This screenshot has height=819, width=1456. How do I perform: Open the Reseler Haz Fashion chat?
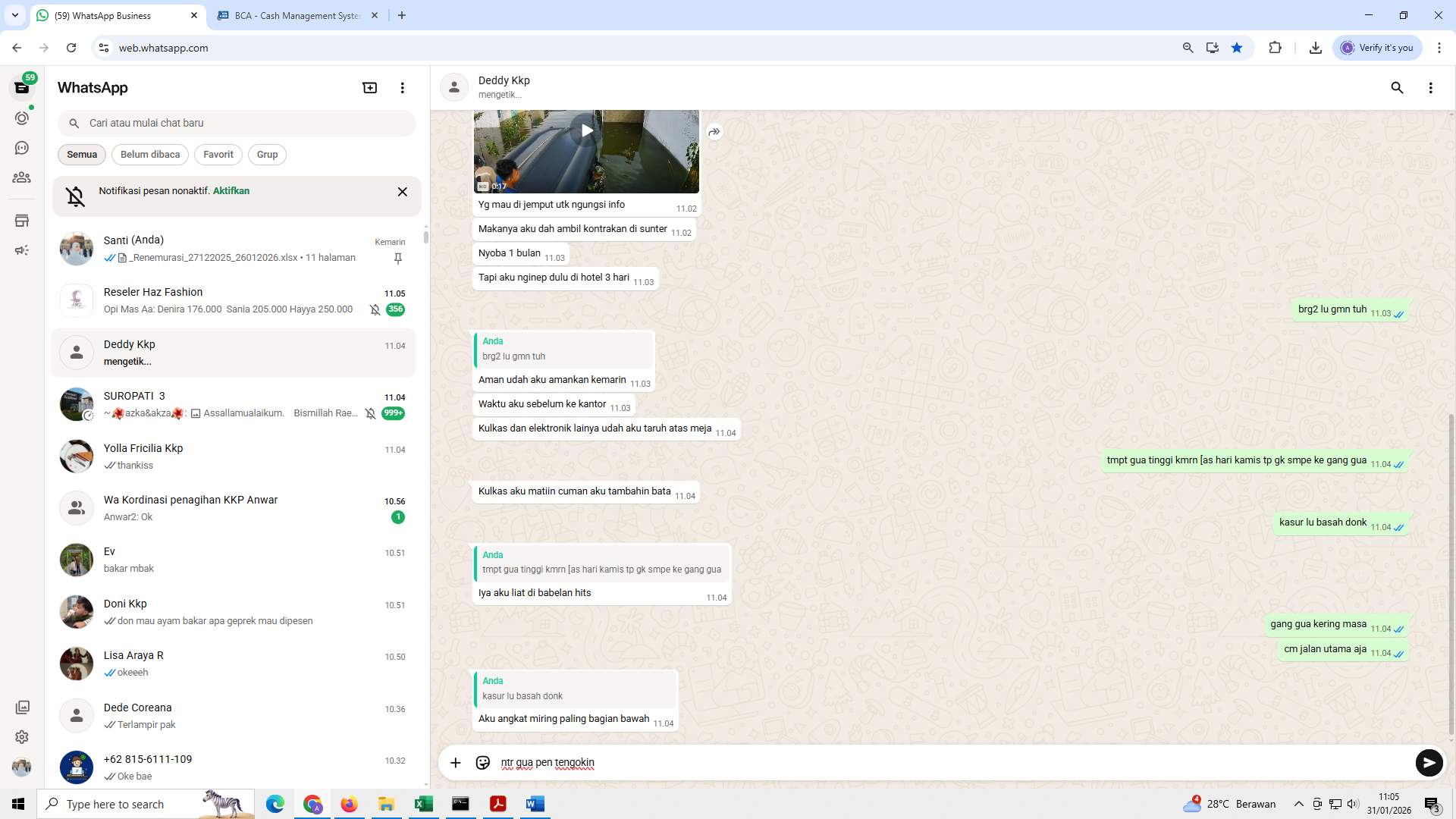227,300
